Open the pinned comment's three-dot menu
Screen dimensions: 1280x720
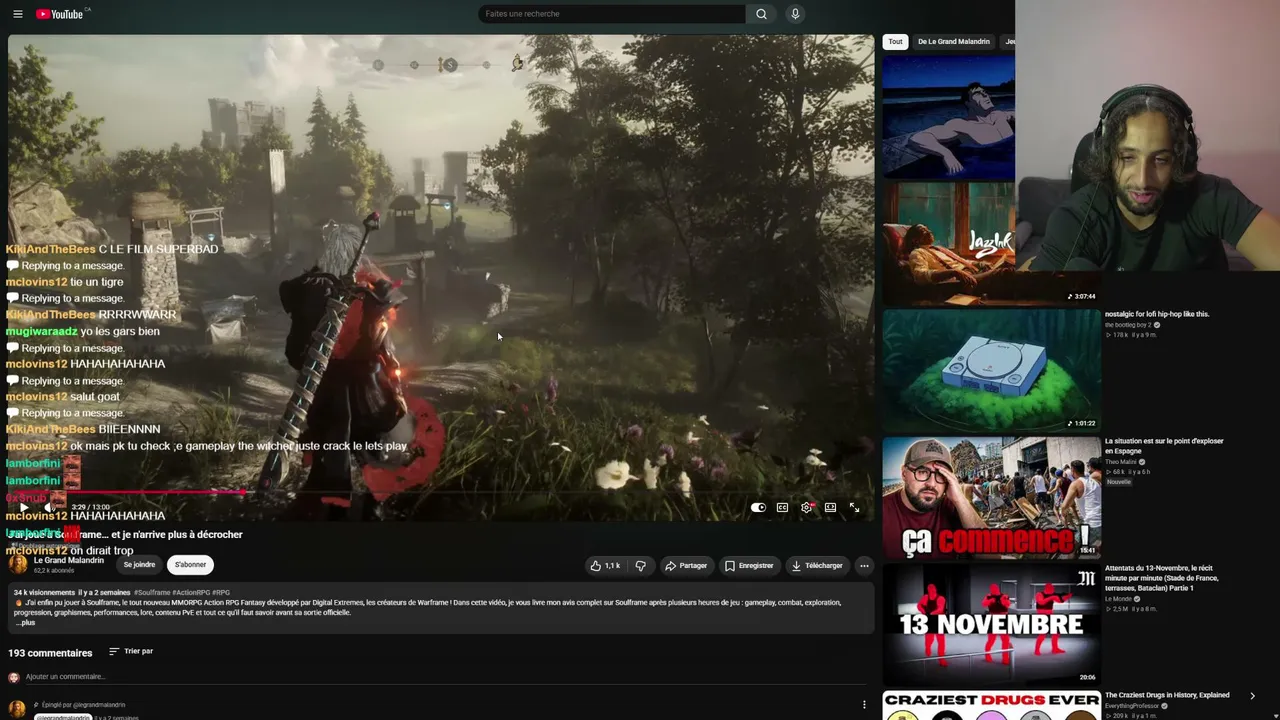click(x=864, y=705)
